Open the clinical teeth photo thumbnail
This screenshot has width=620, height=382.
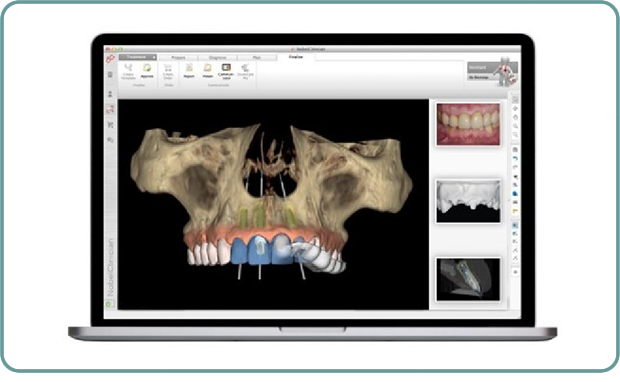coord(468,125)
